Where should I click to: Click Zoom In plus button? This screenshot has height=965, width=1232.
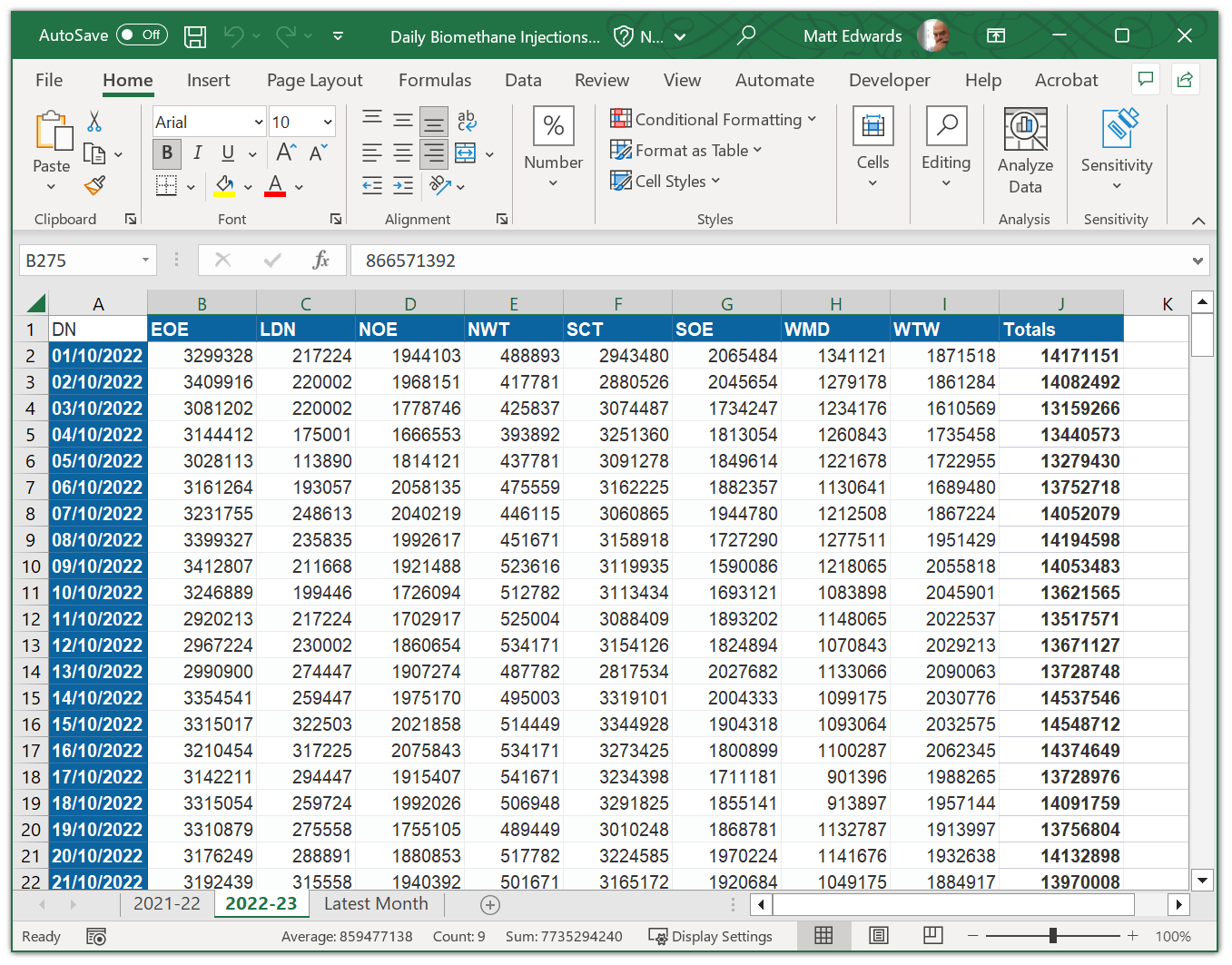(x=1132, y=936)
